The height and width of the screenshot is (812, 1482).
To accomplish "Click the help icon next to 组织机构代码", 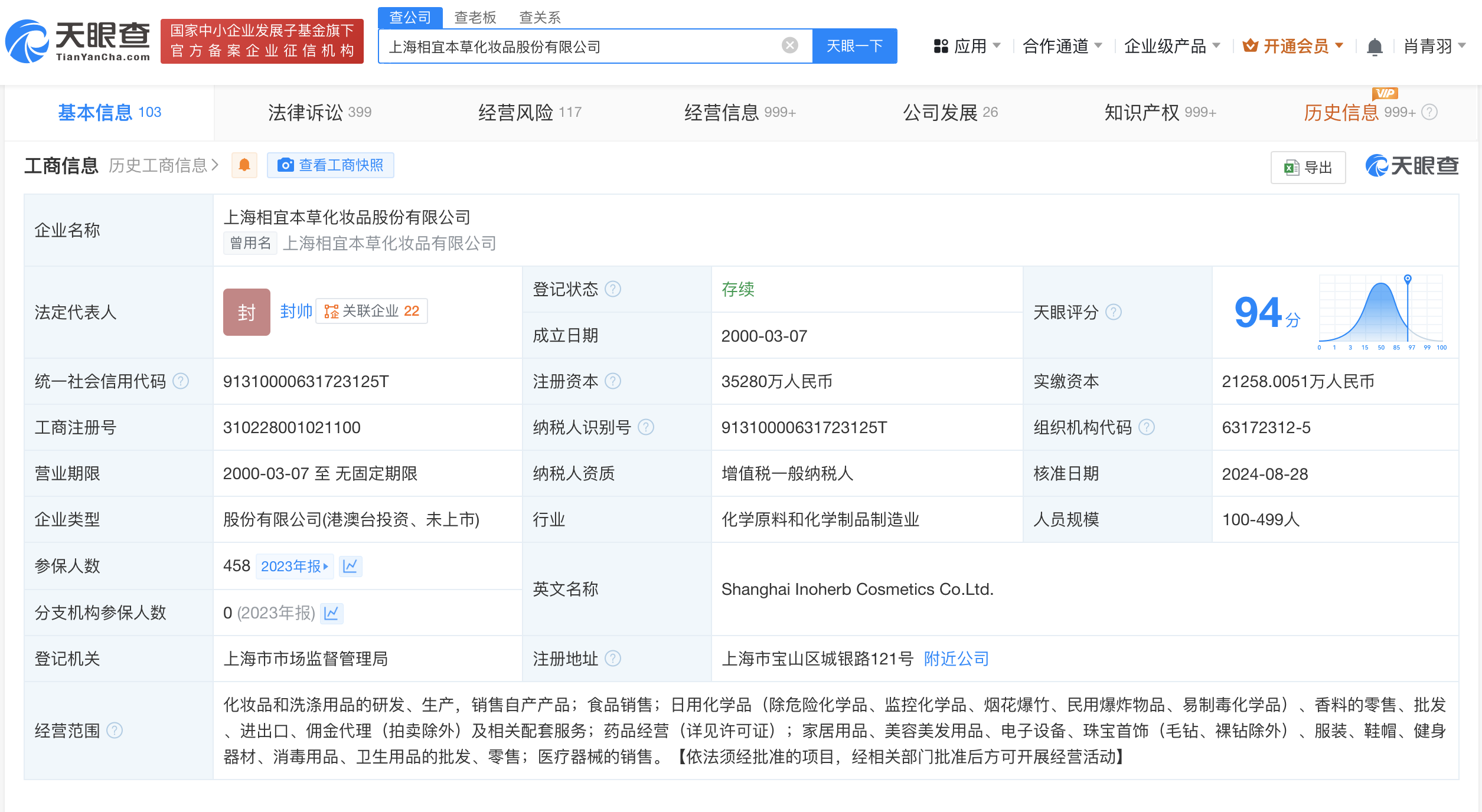I will point(1147,427).
